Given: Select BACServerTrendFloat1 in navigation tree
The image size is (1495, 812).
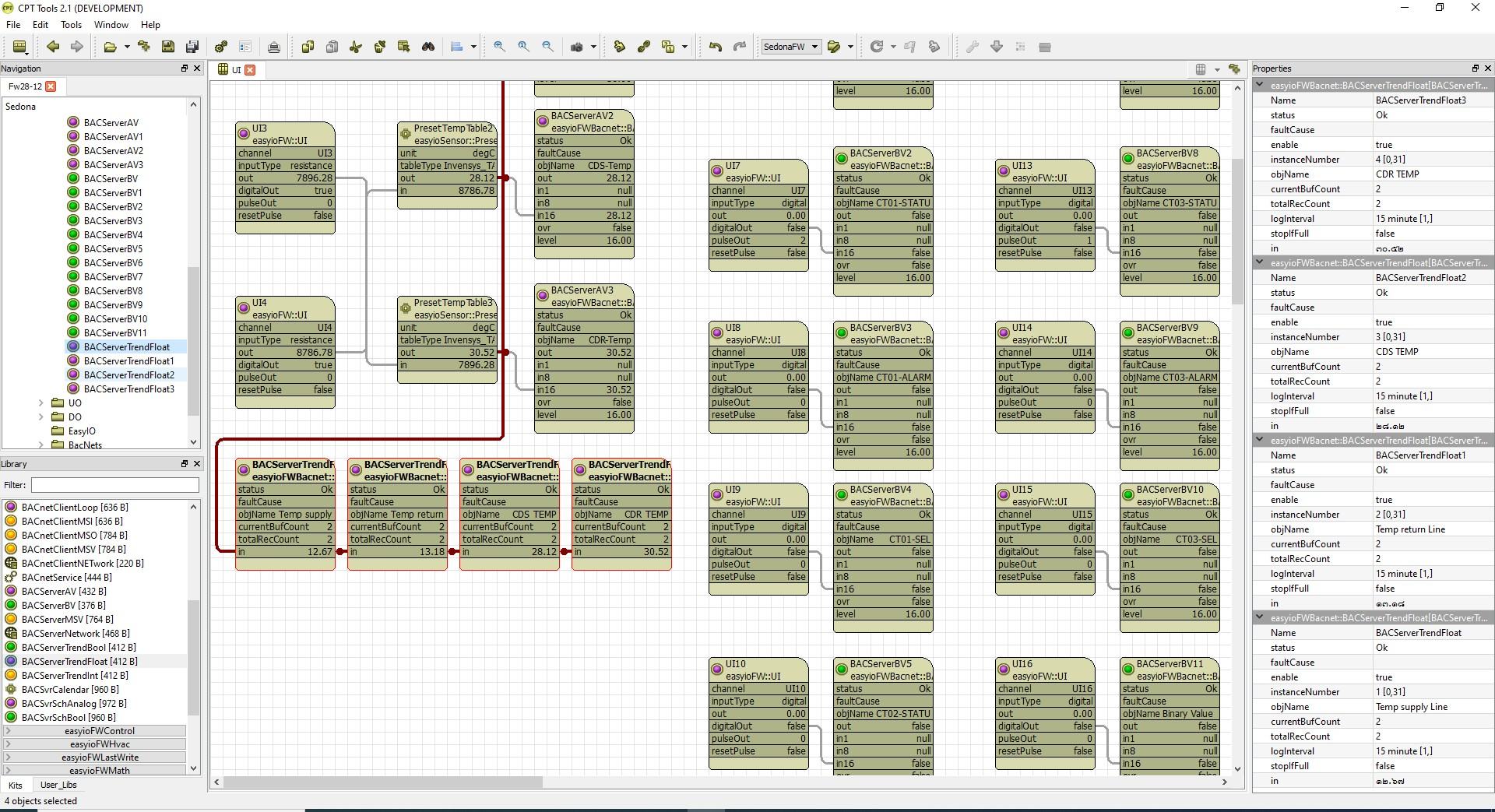Looking at the screenshot, I should pyautogui.click(x=128, y=360).
